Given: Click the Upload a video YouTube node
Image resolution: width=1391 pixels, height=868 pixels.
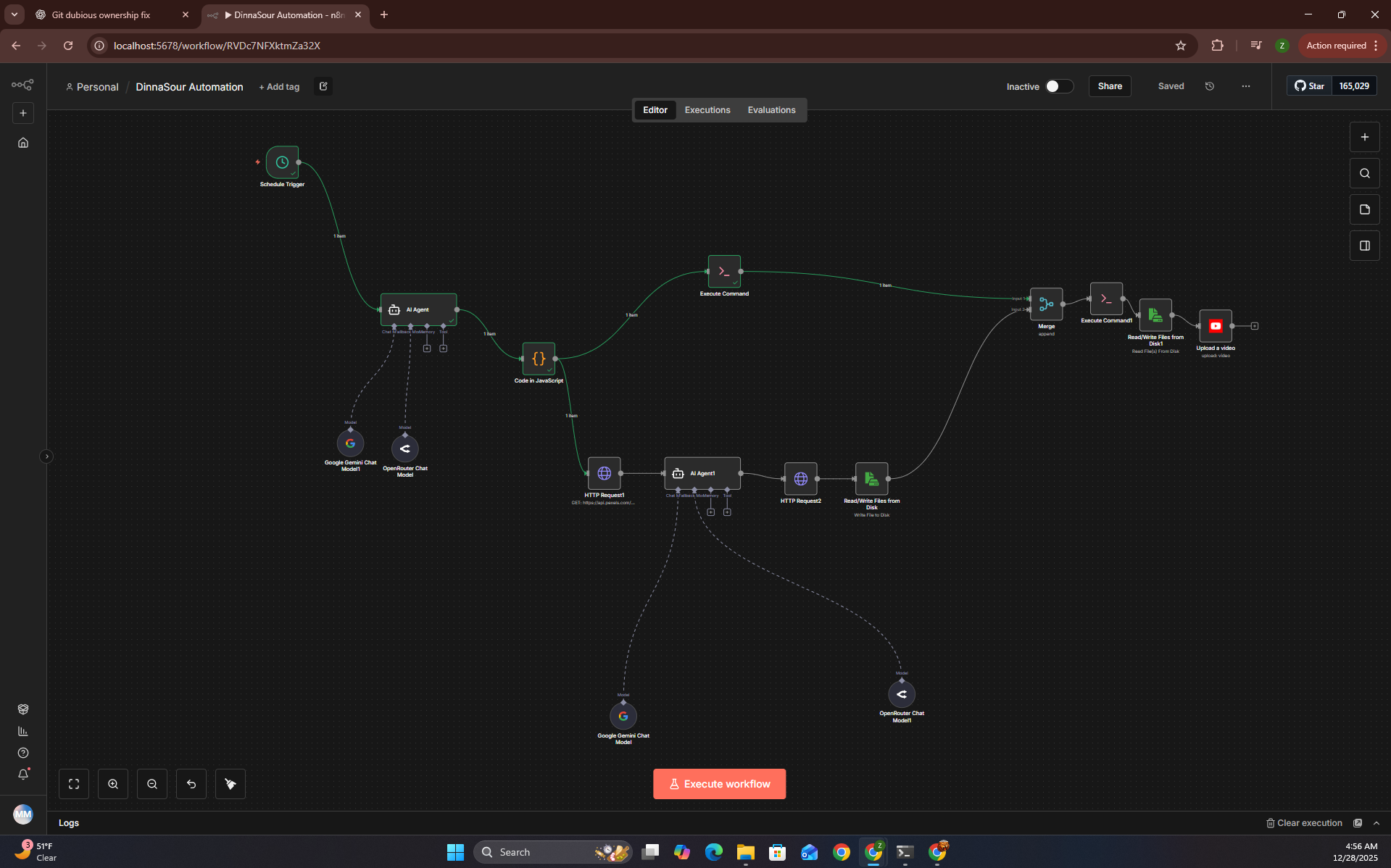Looking at the screenshot, I should click(1216, 326).
